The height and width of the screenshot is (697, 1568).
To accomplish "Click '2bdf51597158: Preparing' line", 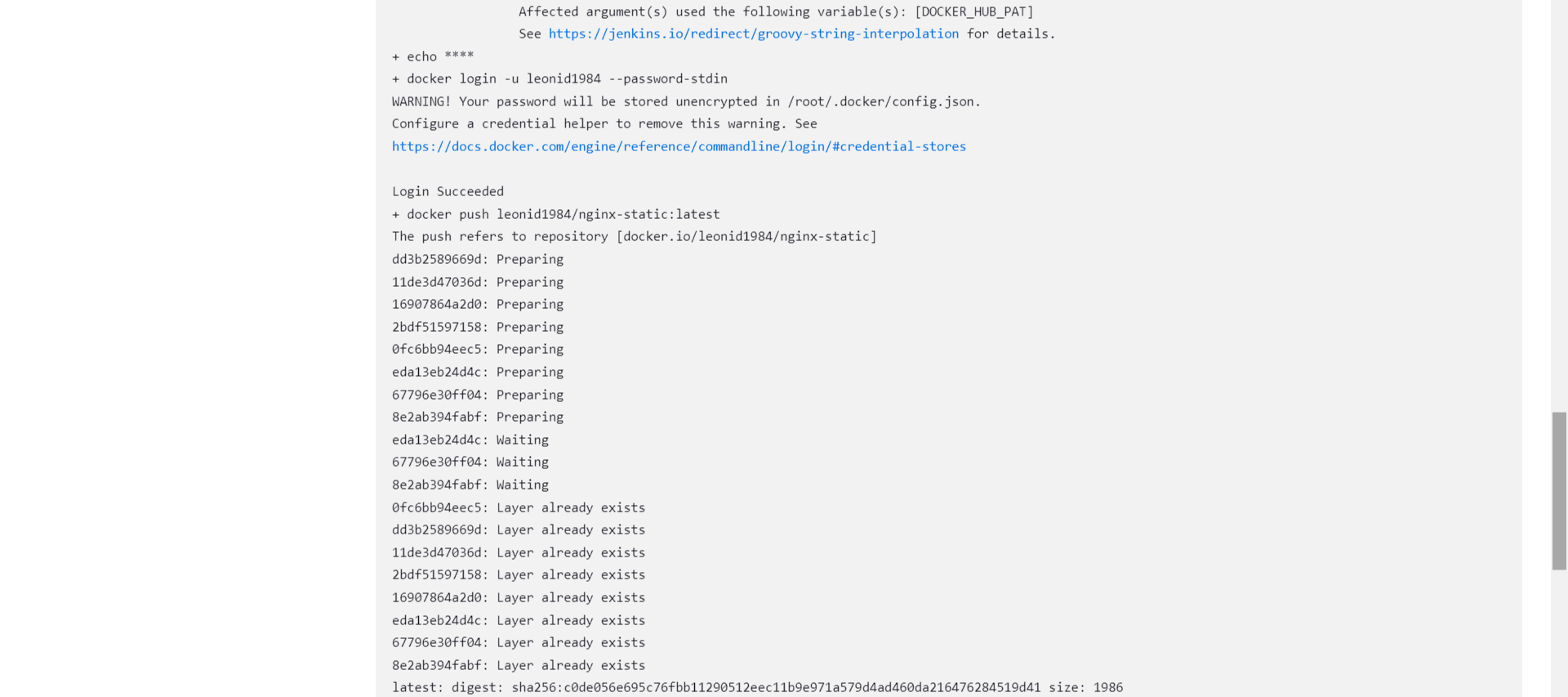I will 478,327.
